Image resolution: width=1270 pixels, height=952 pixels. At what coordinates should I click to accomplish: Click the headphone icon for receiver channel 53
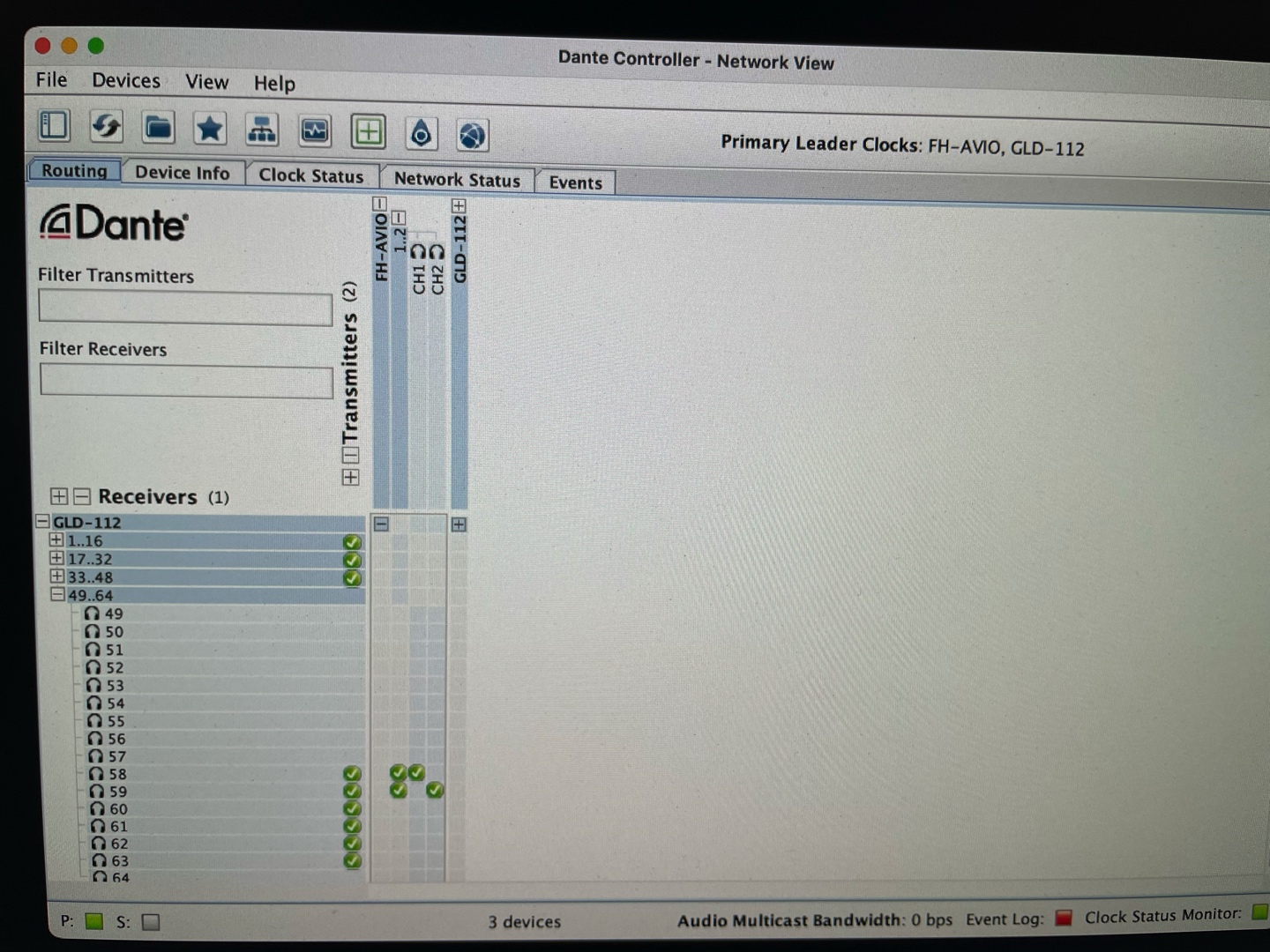pos(93,685)
